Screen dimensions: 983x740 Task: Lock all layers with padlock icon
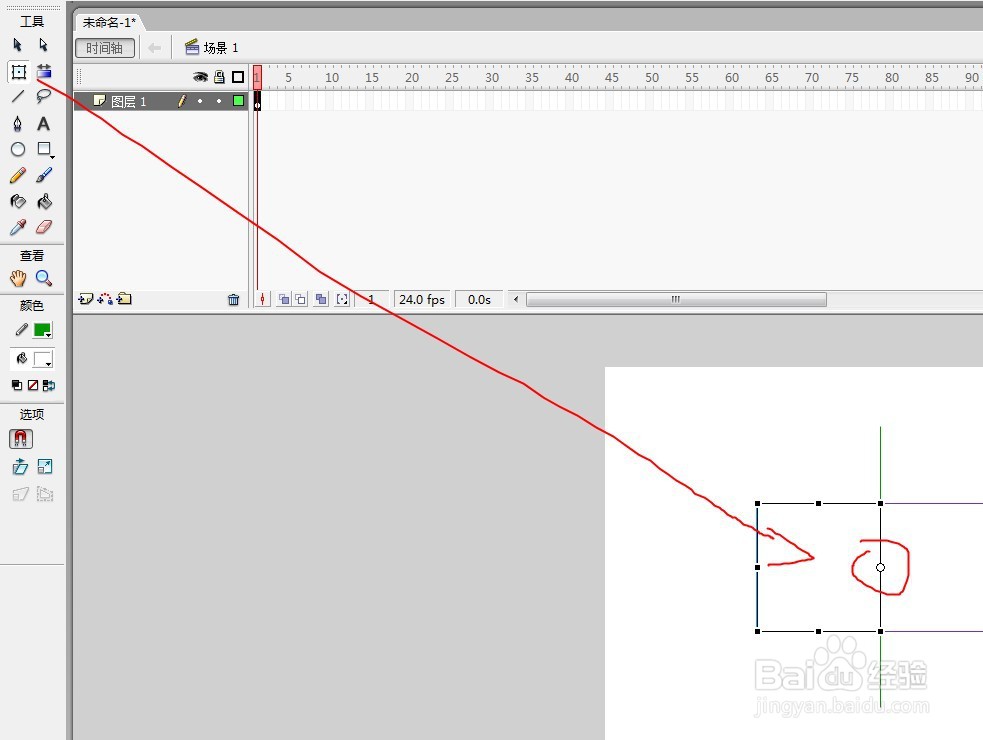[219, 77]
